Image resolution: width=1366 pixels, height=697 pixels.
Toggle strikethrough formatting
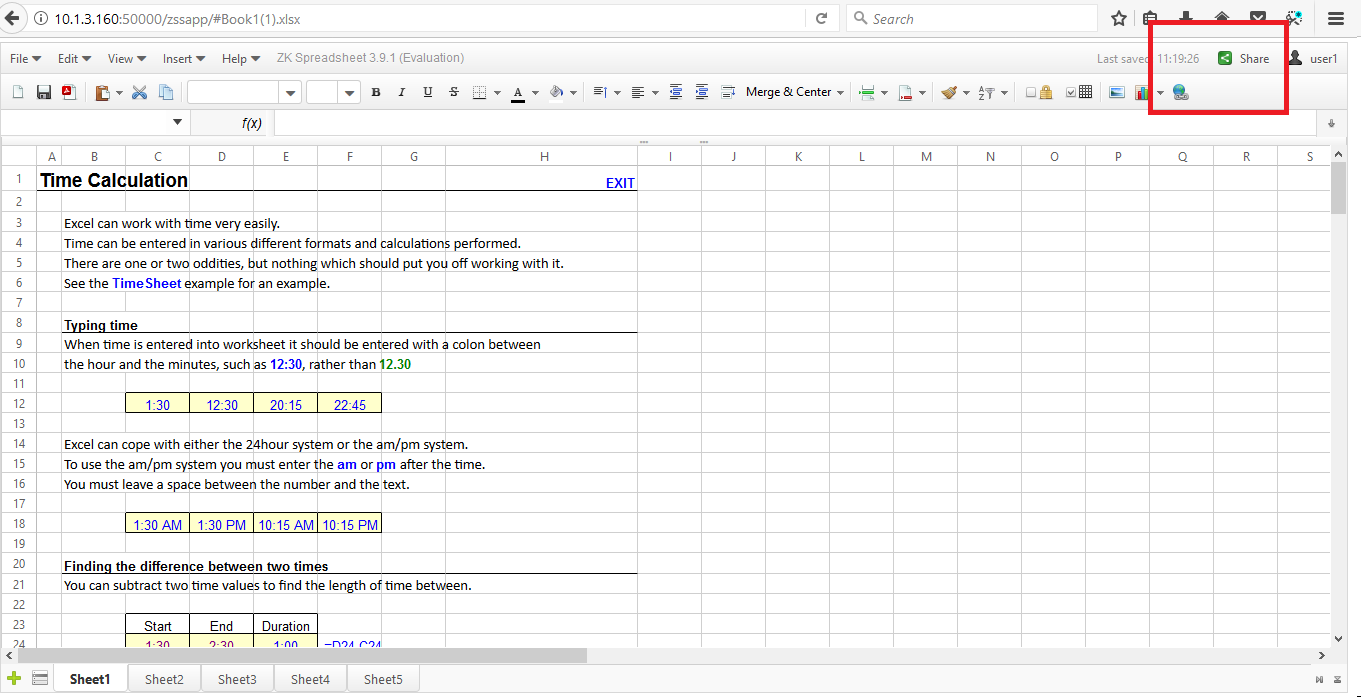pos(453,92)
